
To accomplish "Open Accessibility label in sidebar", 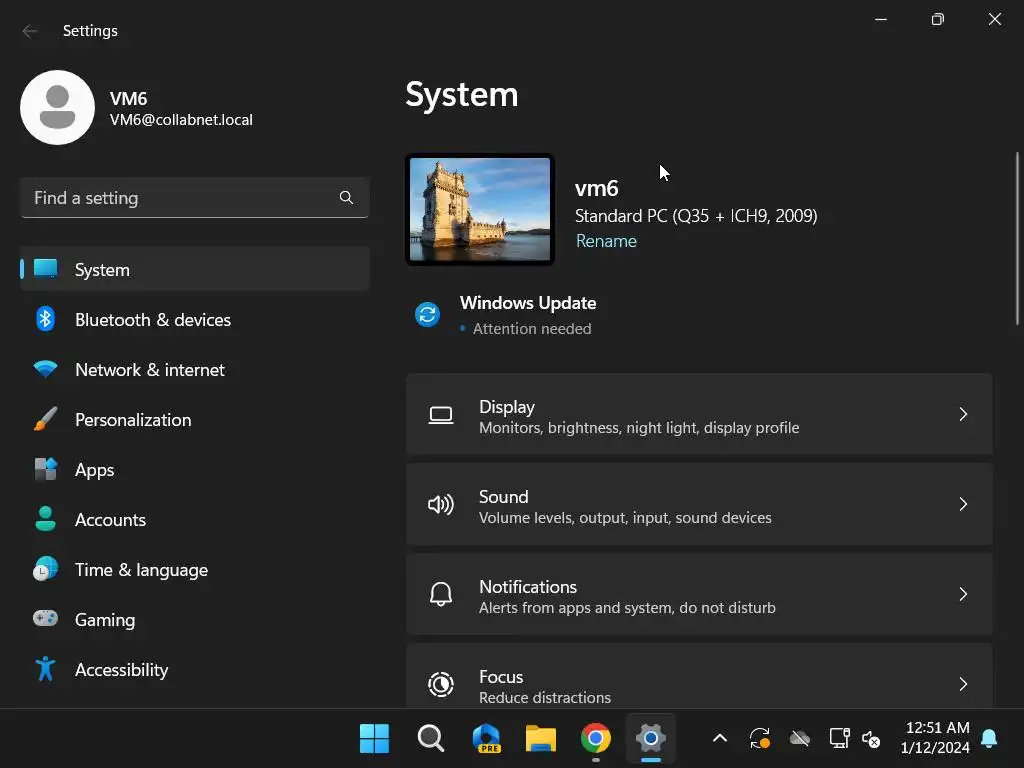I will coord(121,670).
